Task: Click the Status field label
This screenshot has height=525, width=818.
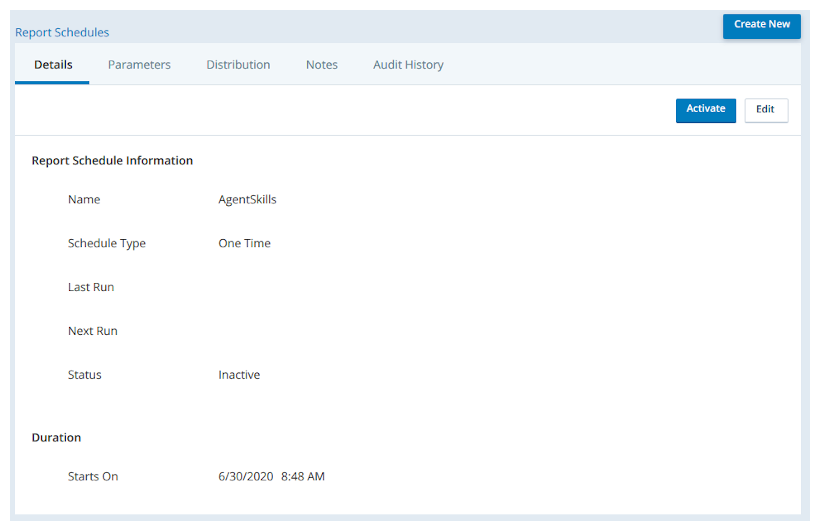Action: coord(85,375)
